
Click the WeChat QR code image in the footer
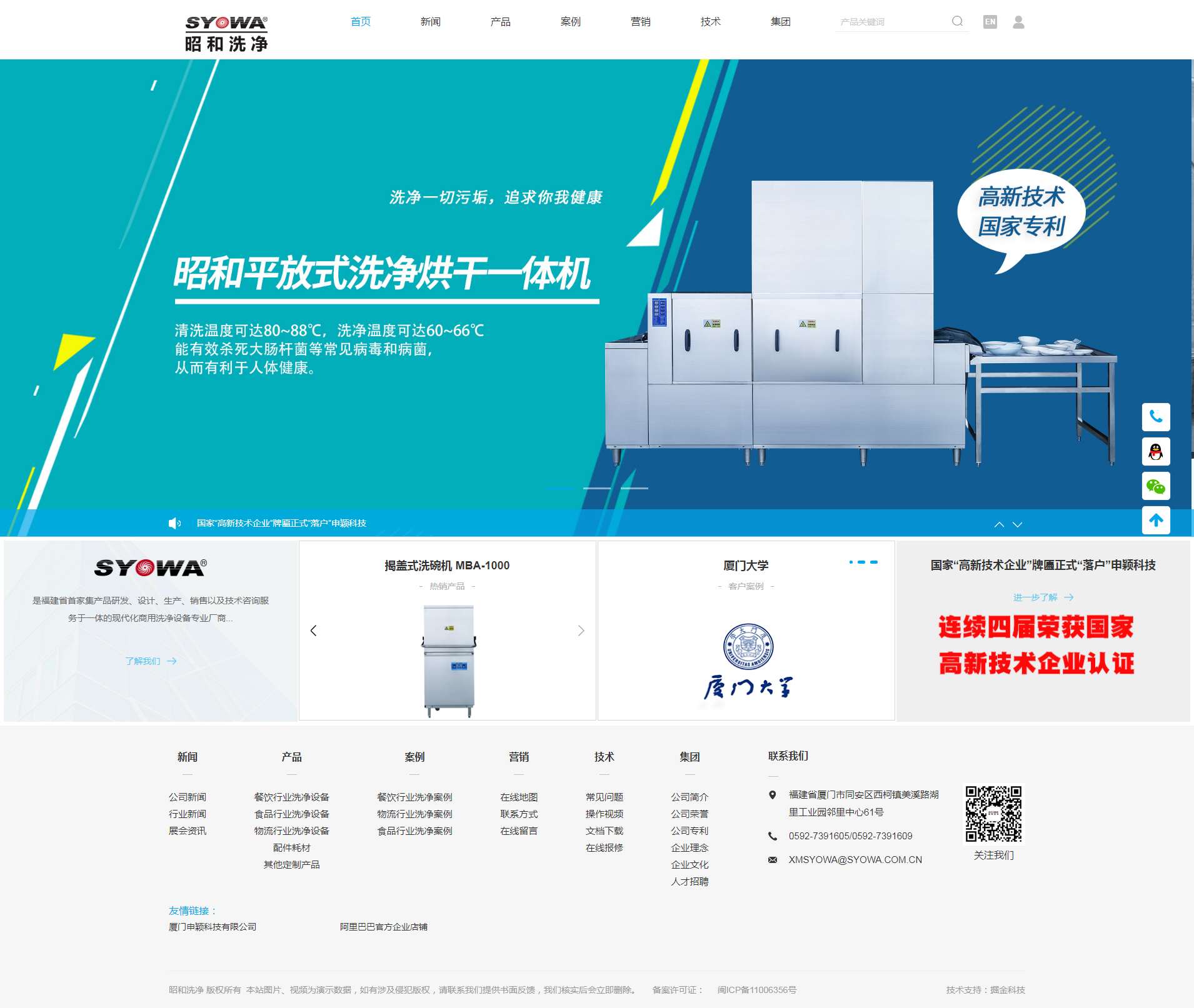pos(994,814)
